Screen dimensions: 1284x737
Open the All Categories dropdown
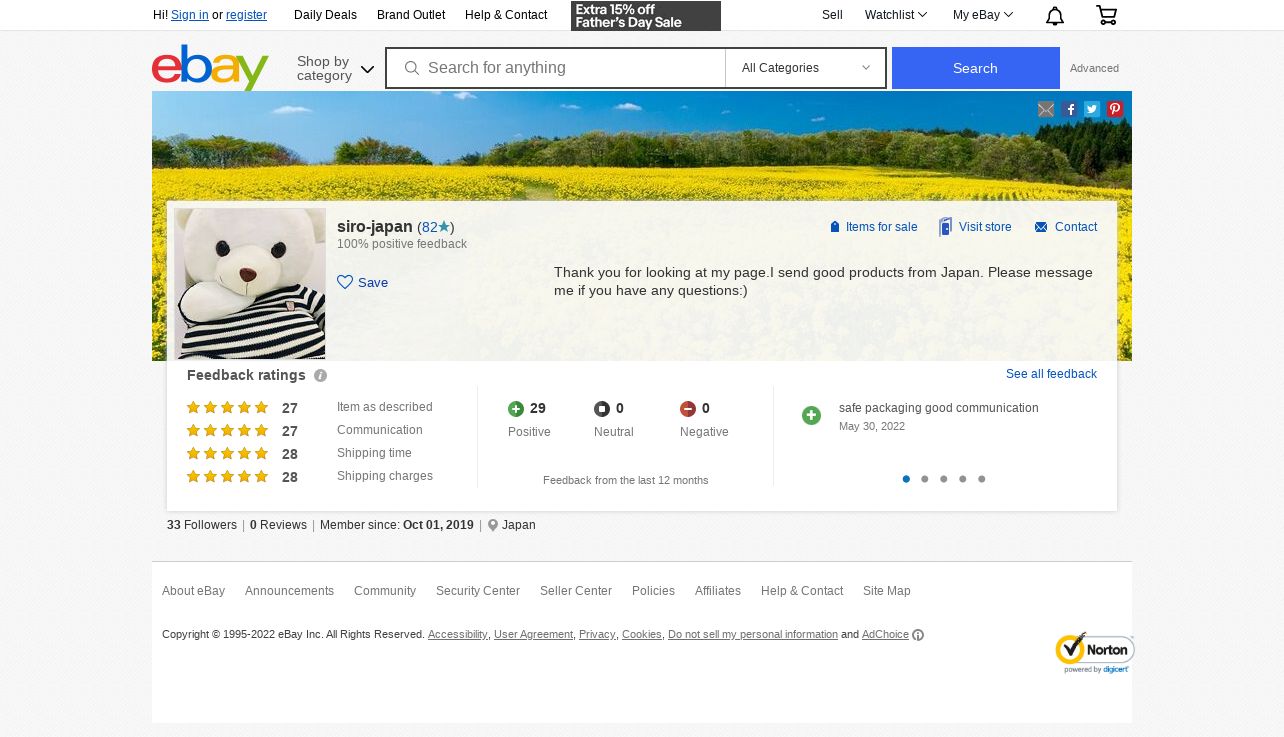[806, 68]
